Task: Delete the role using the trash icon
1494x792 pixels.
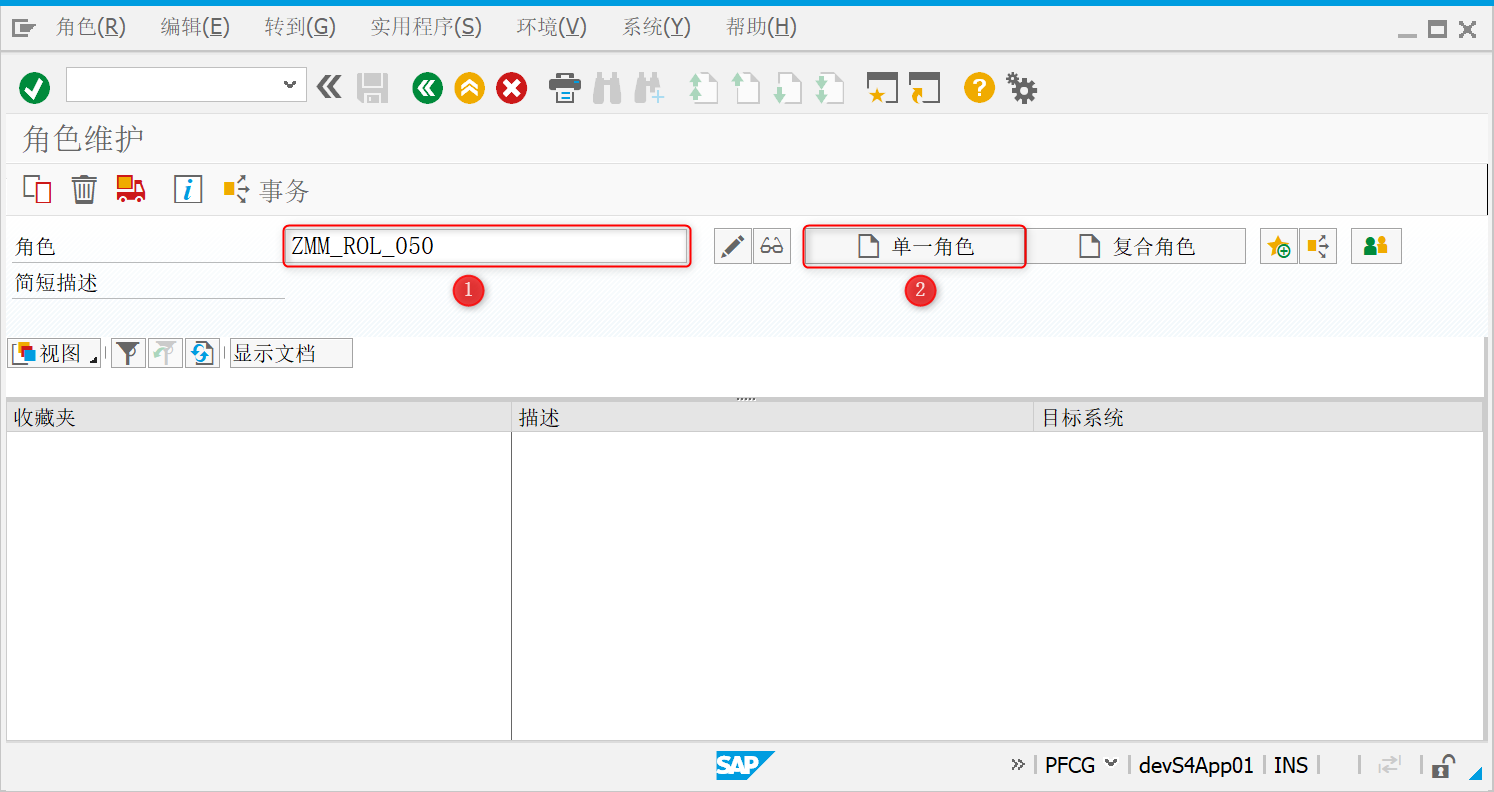Action: coord(84,189)
